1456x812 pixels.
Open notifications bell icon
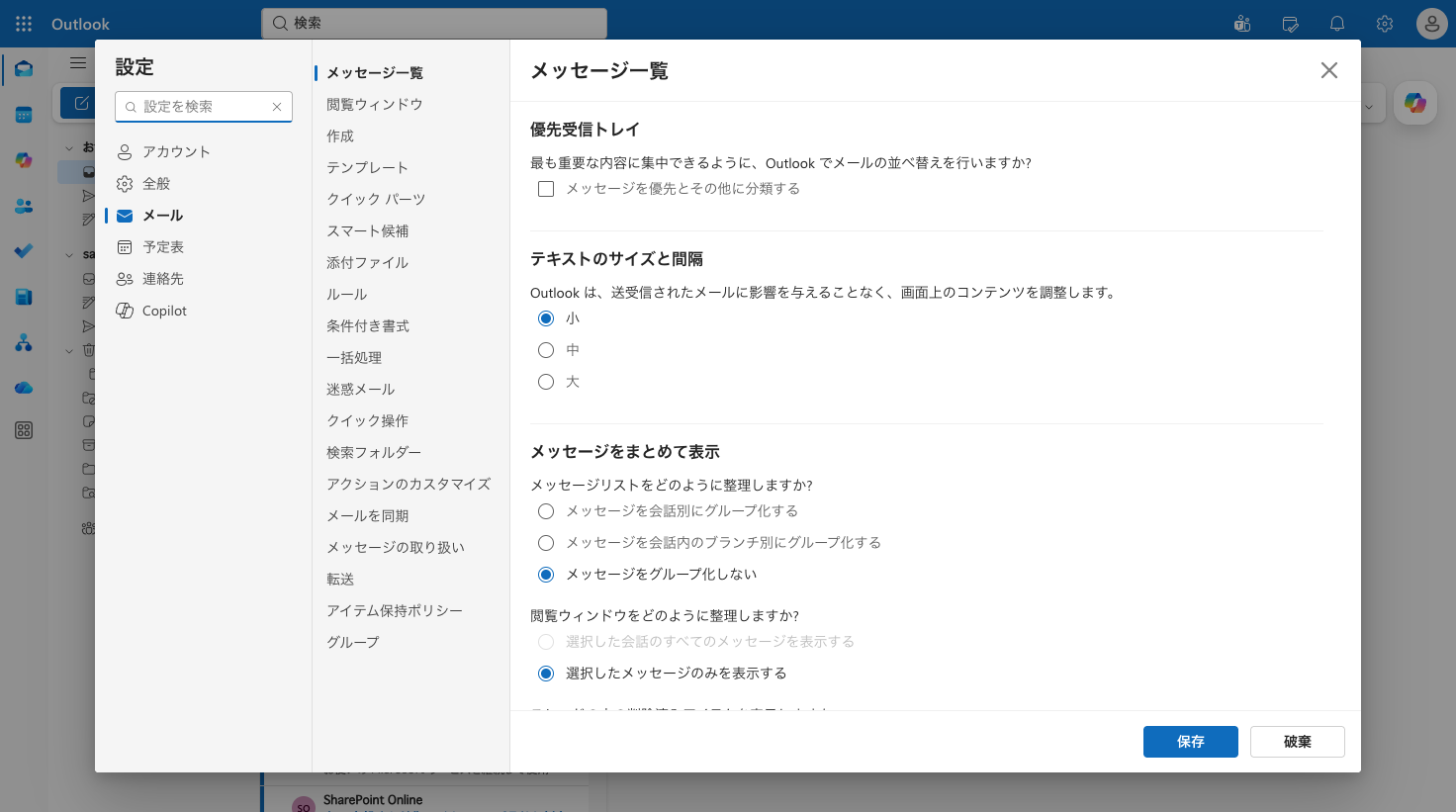pos(1337,24)
